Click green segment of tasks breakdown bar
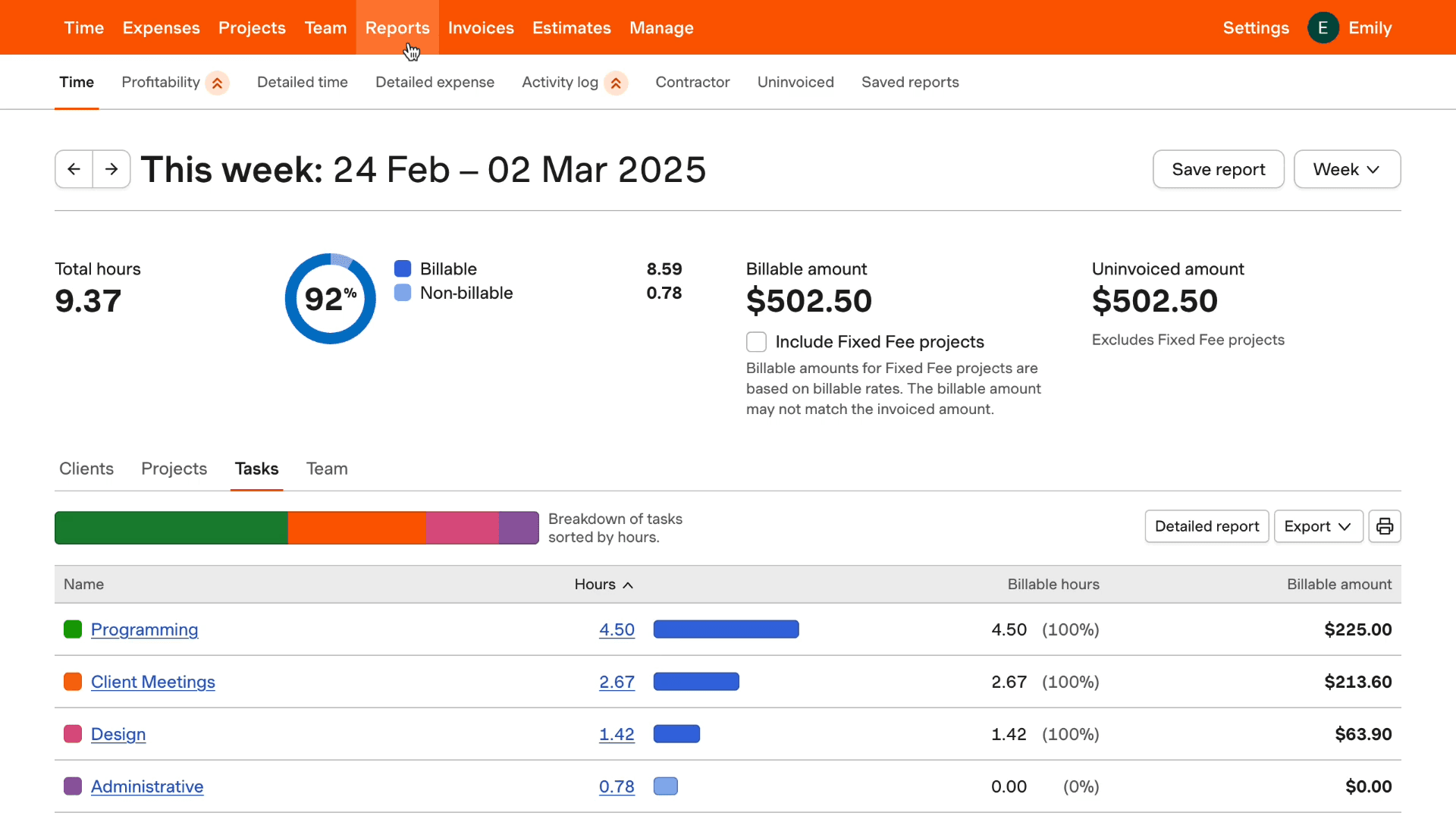 (x=171, y=528)
